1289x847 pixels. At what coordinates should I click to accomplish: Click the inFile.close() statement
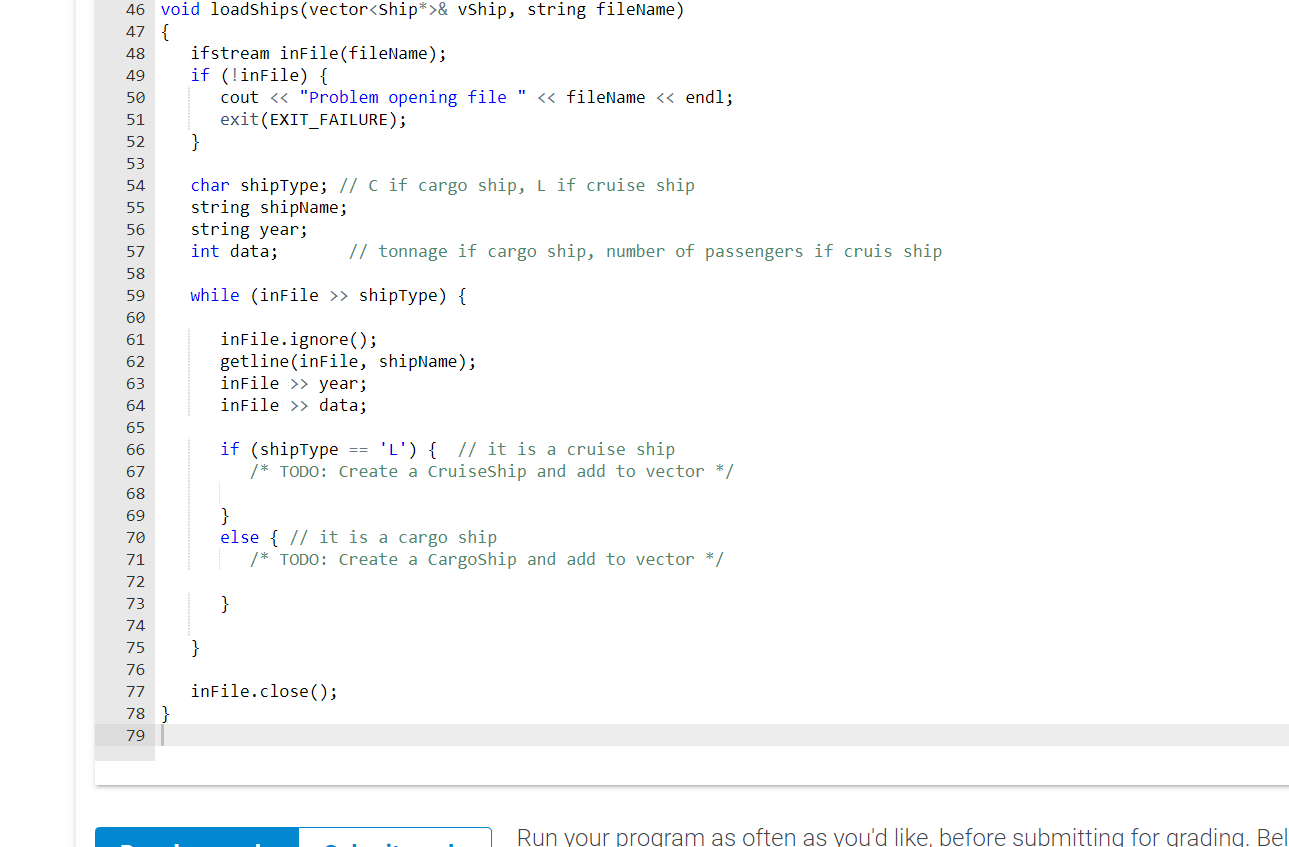click(263, 691)
